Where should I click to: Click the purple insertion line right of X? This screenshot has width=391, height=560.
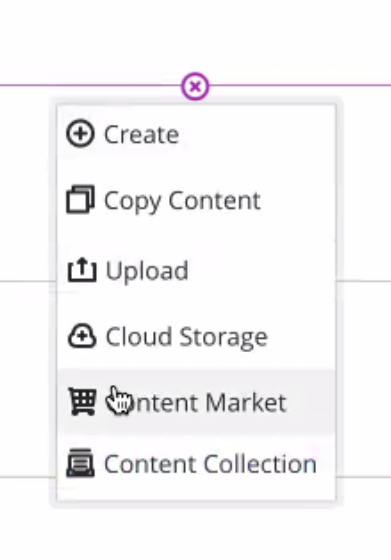300,85
